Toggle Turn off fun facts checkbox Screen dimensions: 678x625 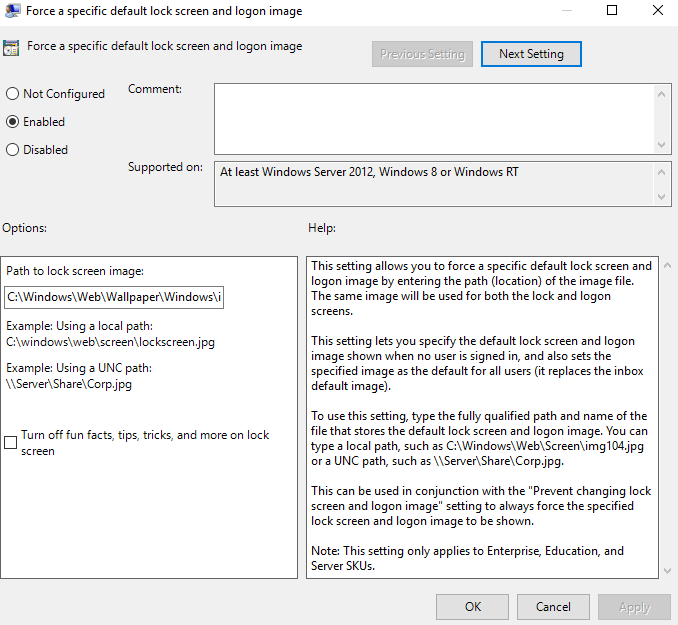[10, 442]
